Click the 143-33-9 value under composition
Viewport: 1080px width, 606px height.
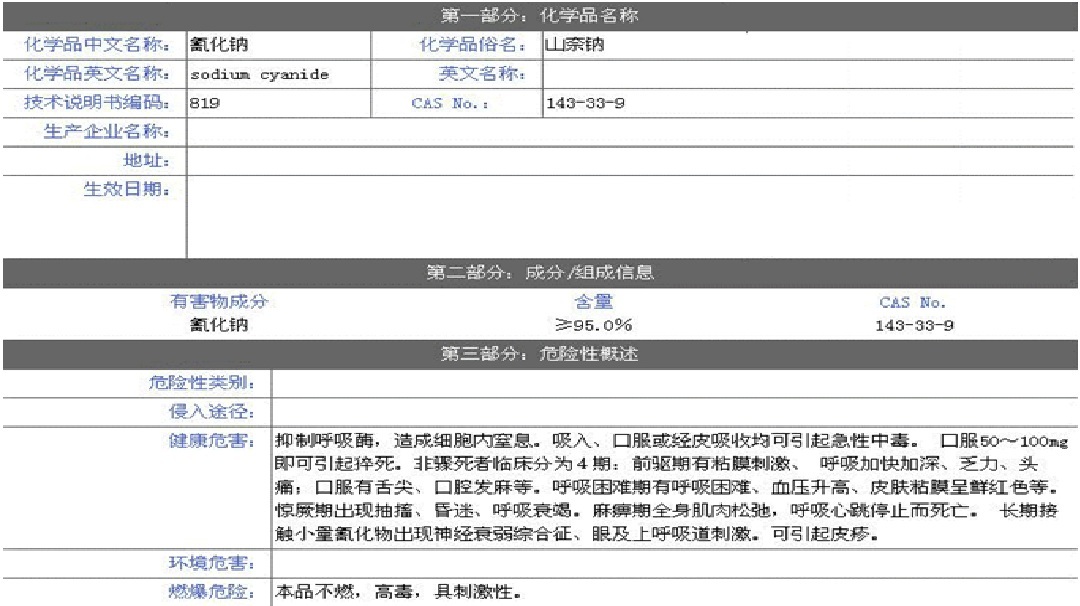point(912,325)
